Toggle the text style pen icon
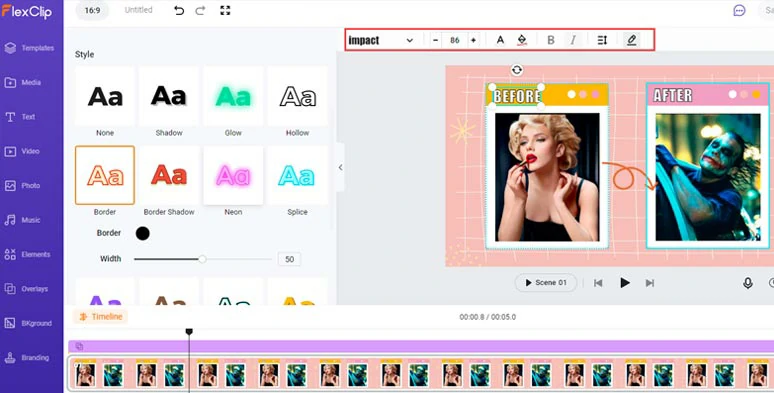 click(x=631, y=40)
